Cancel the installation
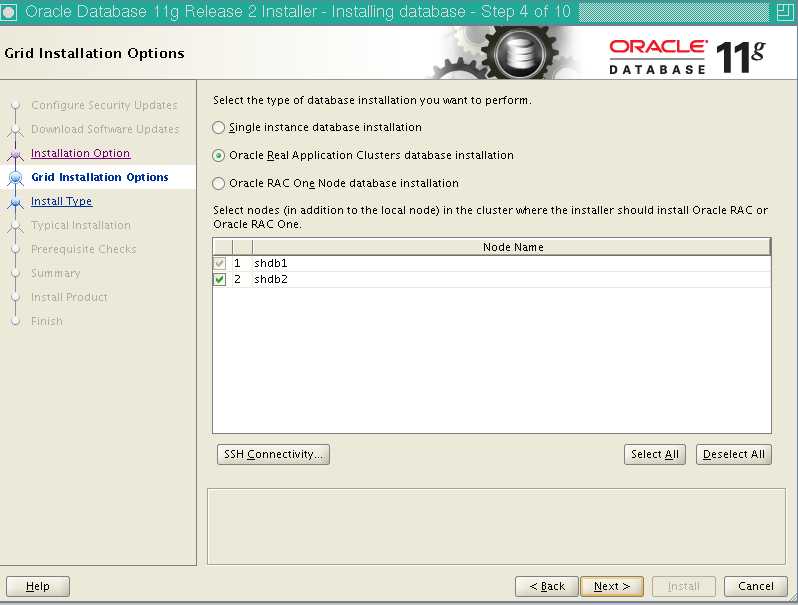798x605 pixels. [x=755, y=586]
